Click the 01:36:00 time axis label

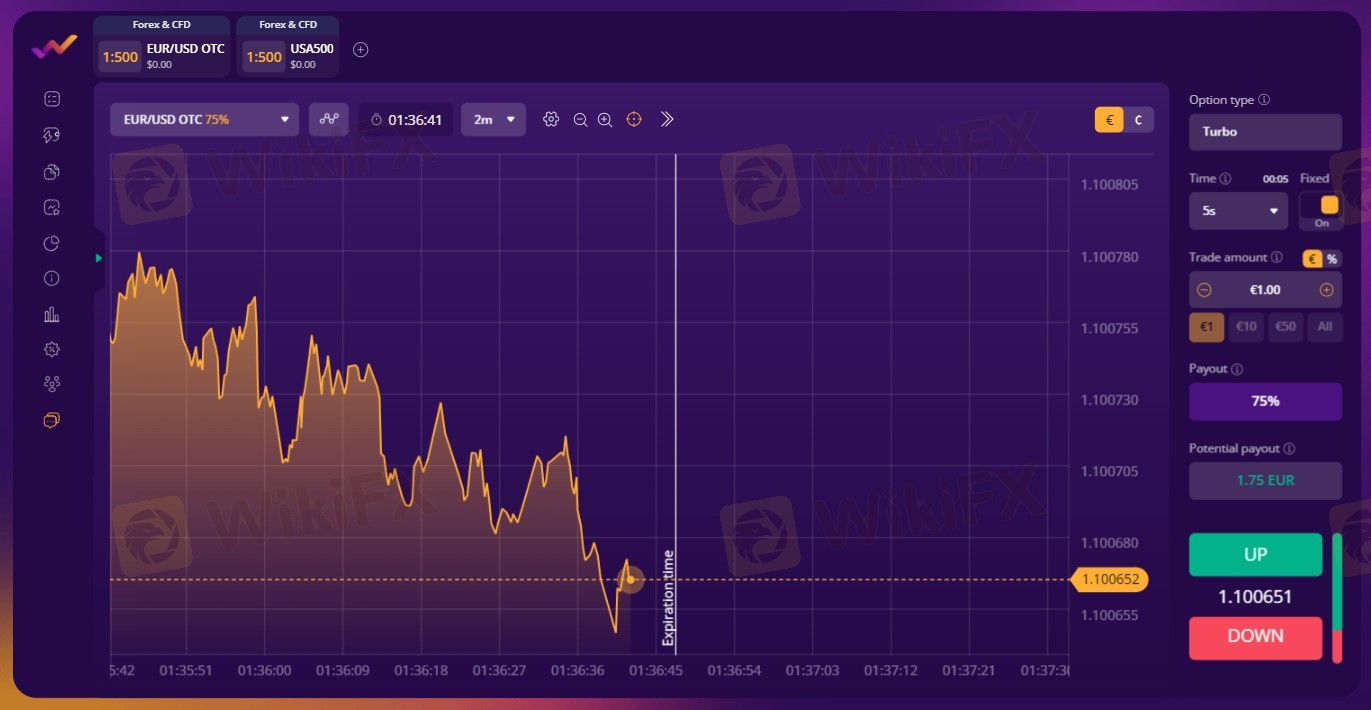click(x=265, y=670)
